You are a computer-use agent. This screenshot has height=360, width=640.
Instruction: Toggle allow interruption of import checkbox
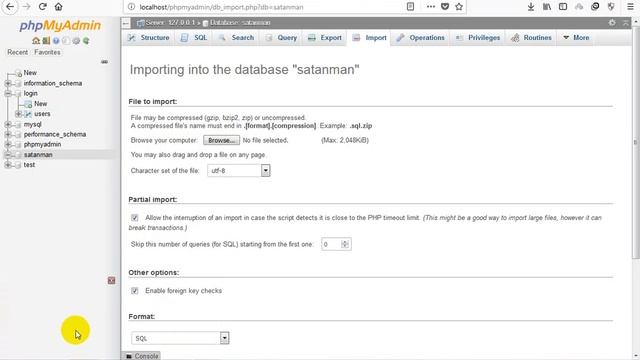[x=135, y=218]
